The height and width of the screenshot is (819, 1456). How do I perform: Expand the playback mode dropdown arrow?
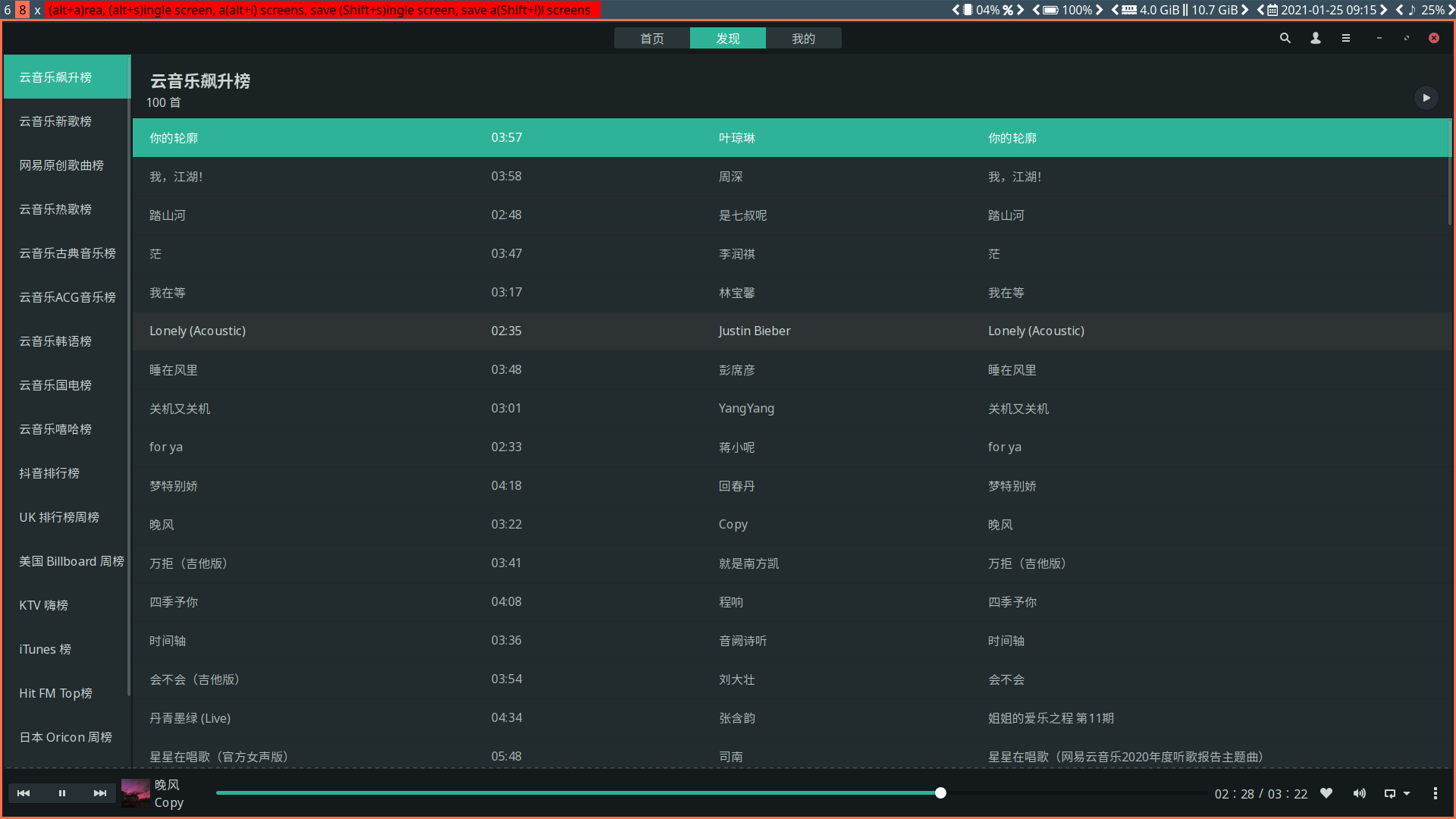[1407, 793]
